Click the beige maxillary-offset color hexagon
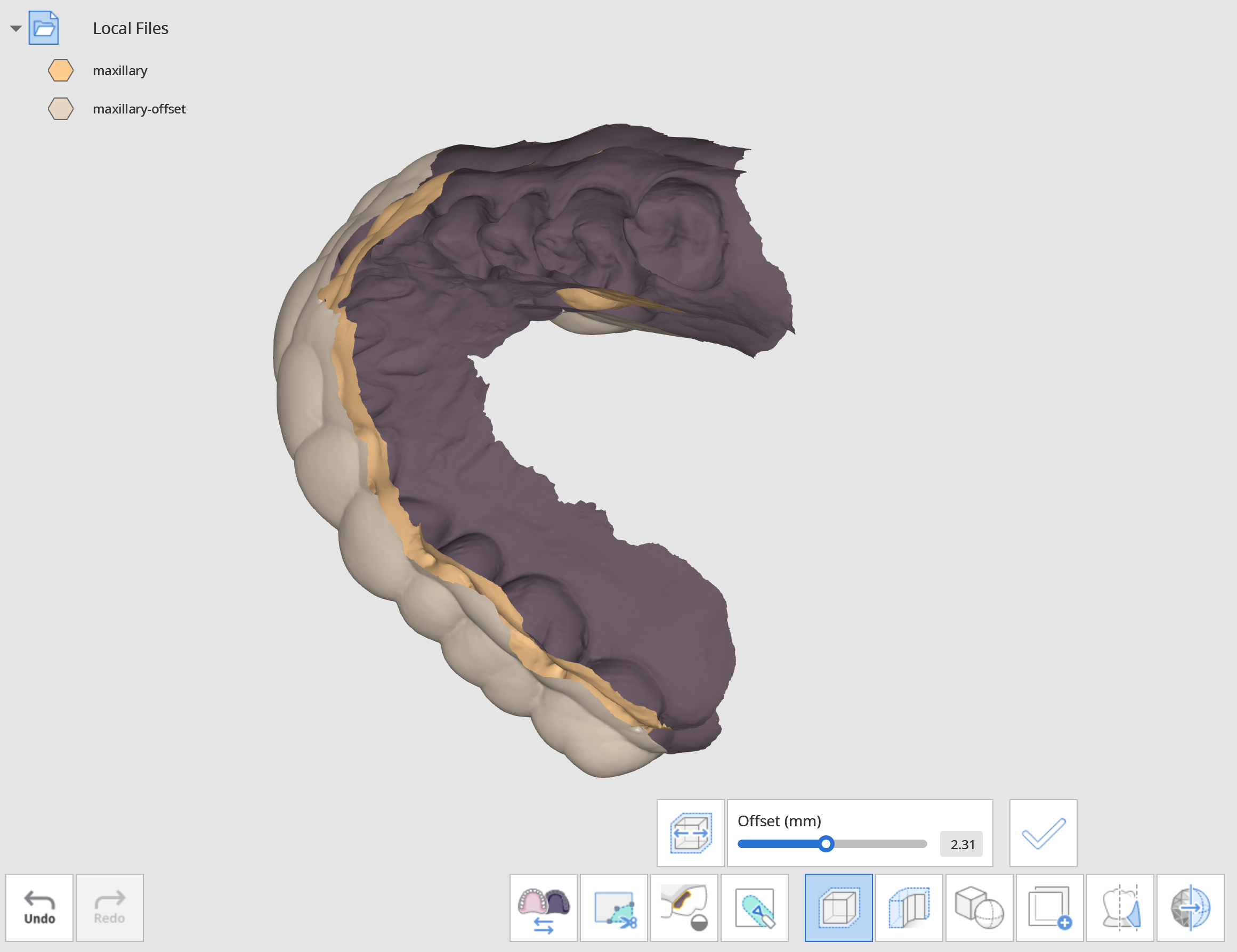 click(x=61, y=109)
